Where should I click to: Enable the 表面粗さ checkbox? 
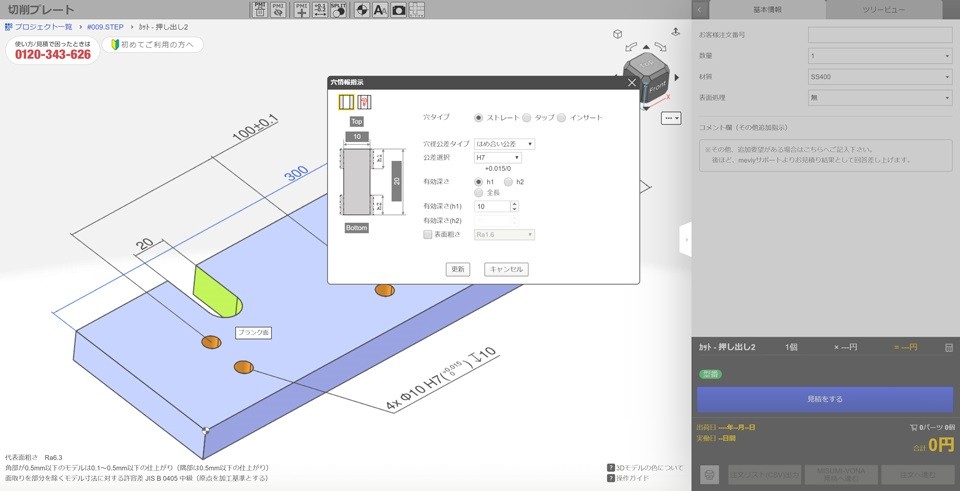tap(428, 235)
